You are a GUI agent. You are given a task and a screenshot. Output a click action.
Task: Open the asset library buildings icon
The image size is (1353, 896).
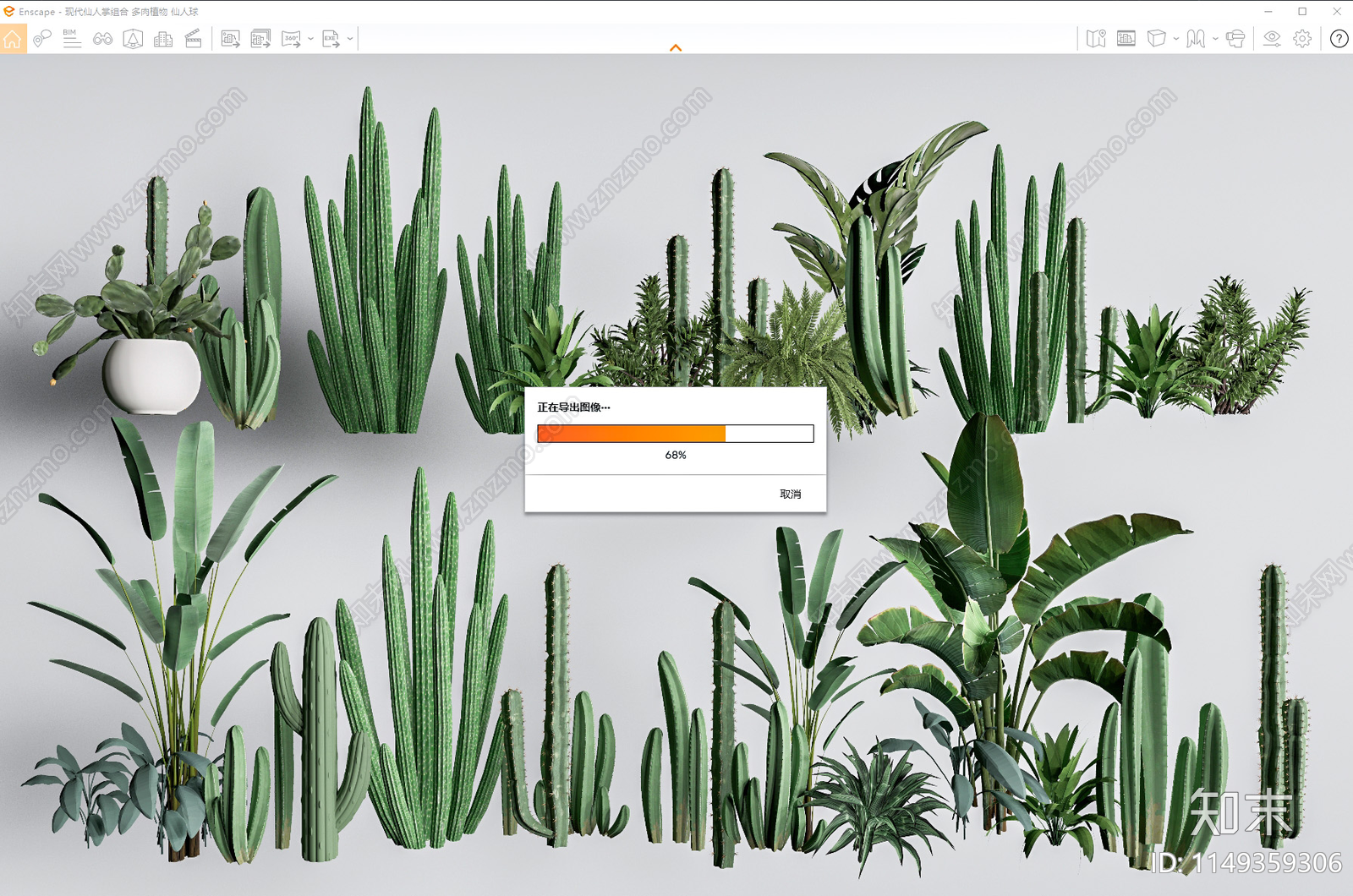(163, 39)
